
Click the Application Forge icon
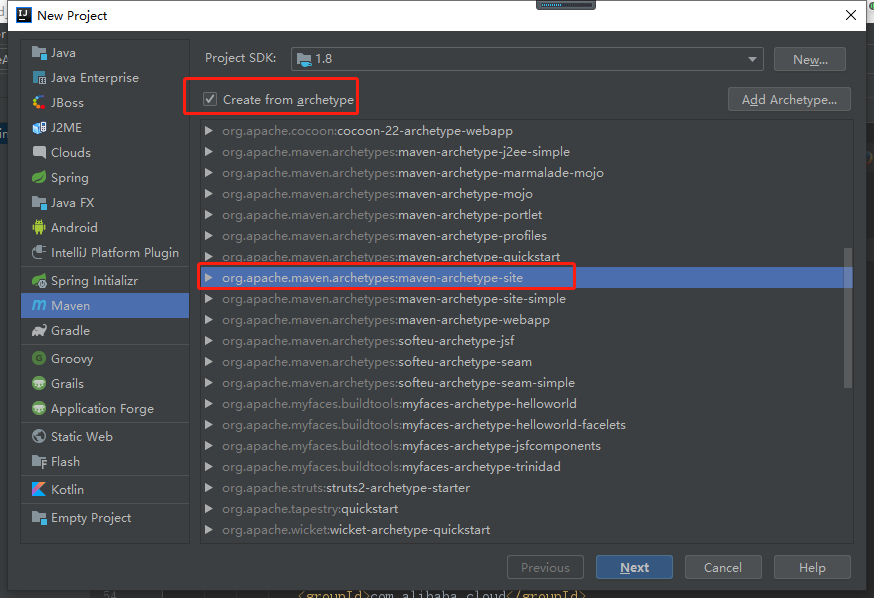pyautogui.click(x=39, y=409)
